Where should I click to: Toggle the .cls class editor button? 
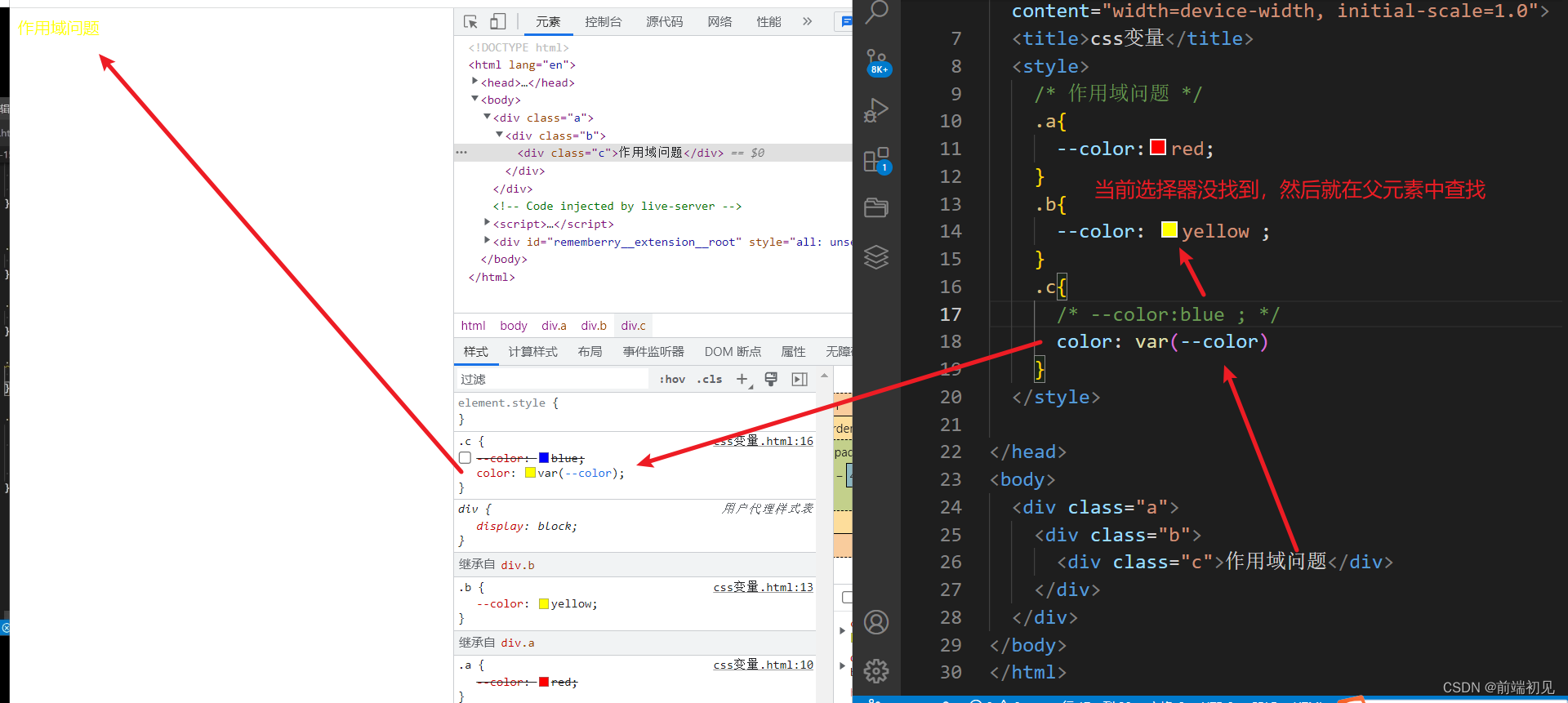coord(710,379)
